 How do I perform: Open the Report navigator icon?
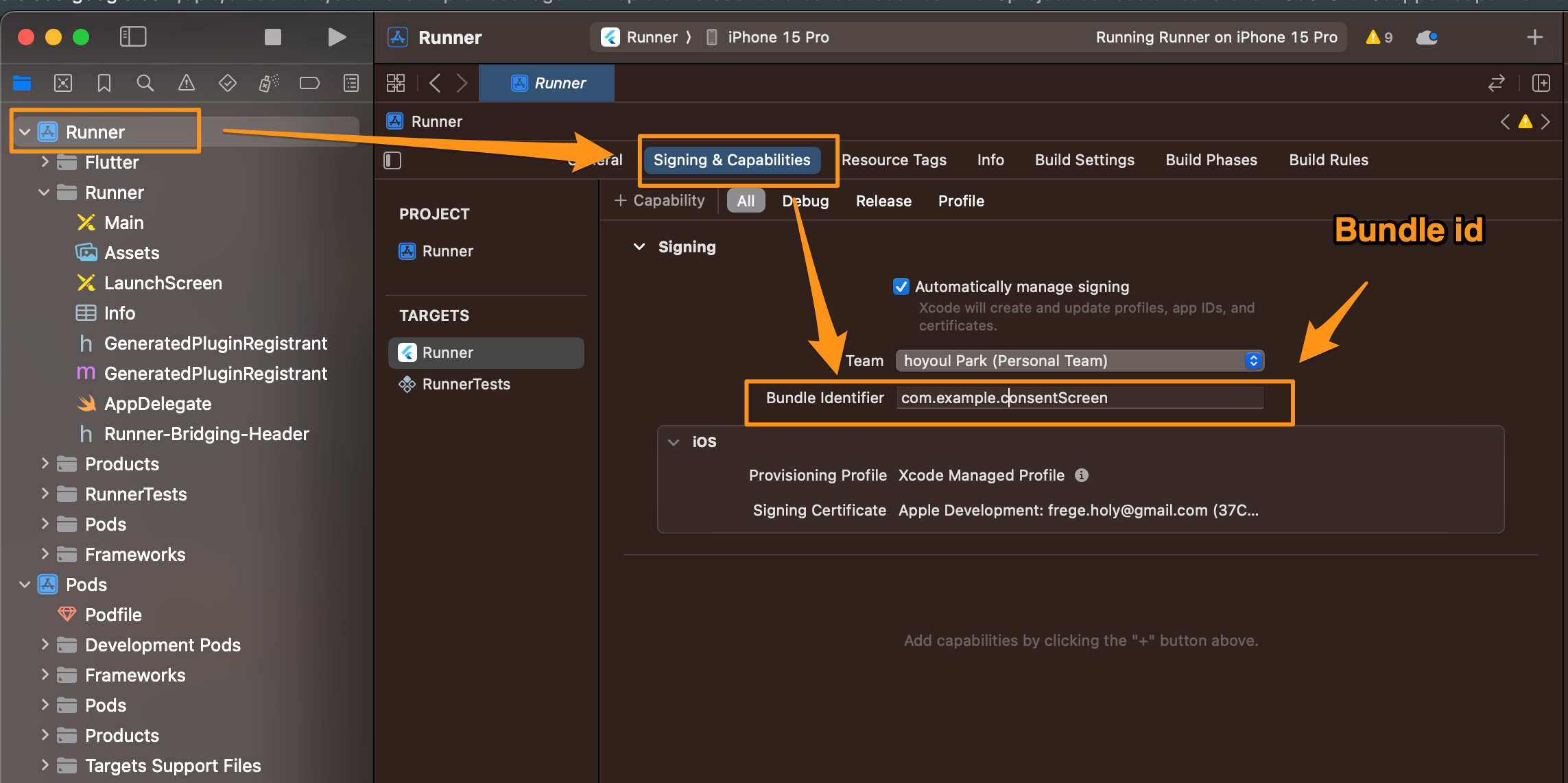[x=351, y=84]
